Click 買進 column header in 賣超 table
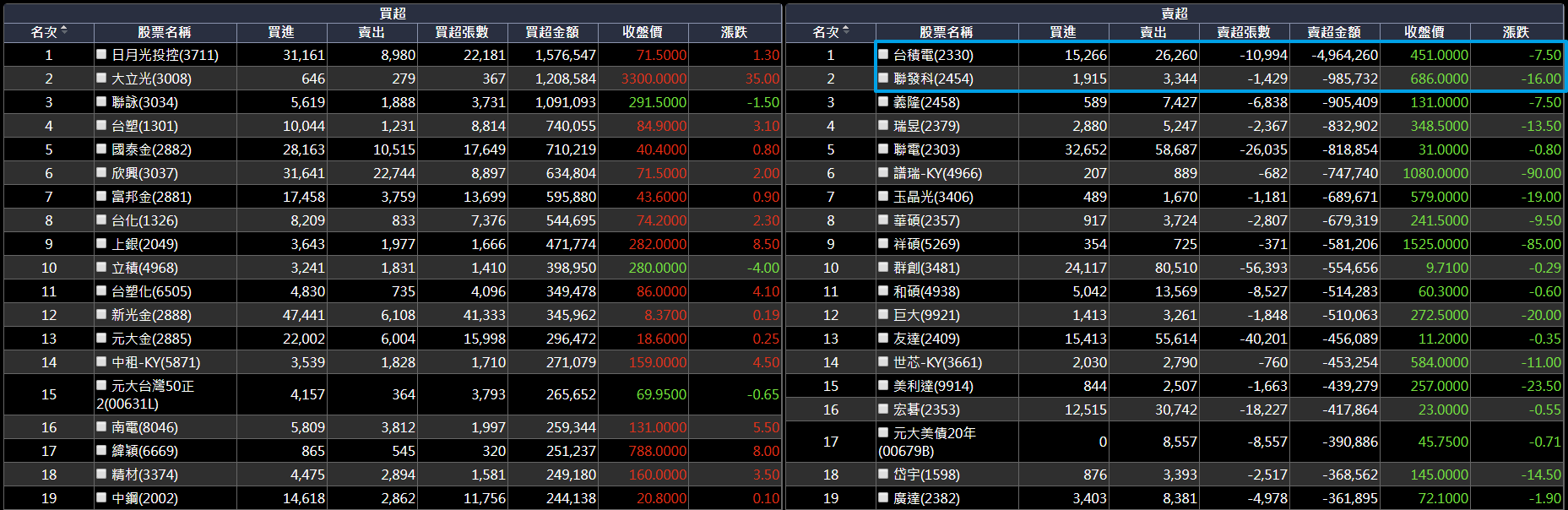1568x510 pixels. point(1063,32)
